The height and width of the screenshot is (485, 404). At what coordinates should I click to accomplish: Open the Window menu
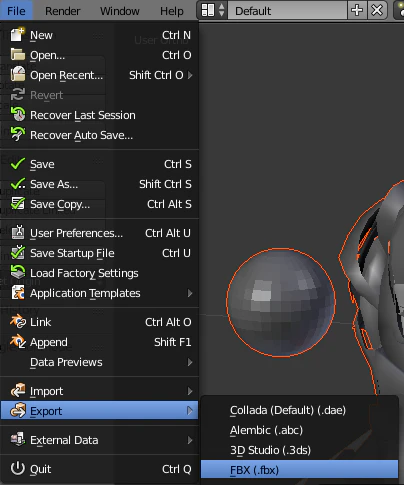click(120, 11)
